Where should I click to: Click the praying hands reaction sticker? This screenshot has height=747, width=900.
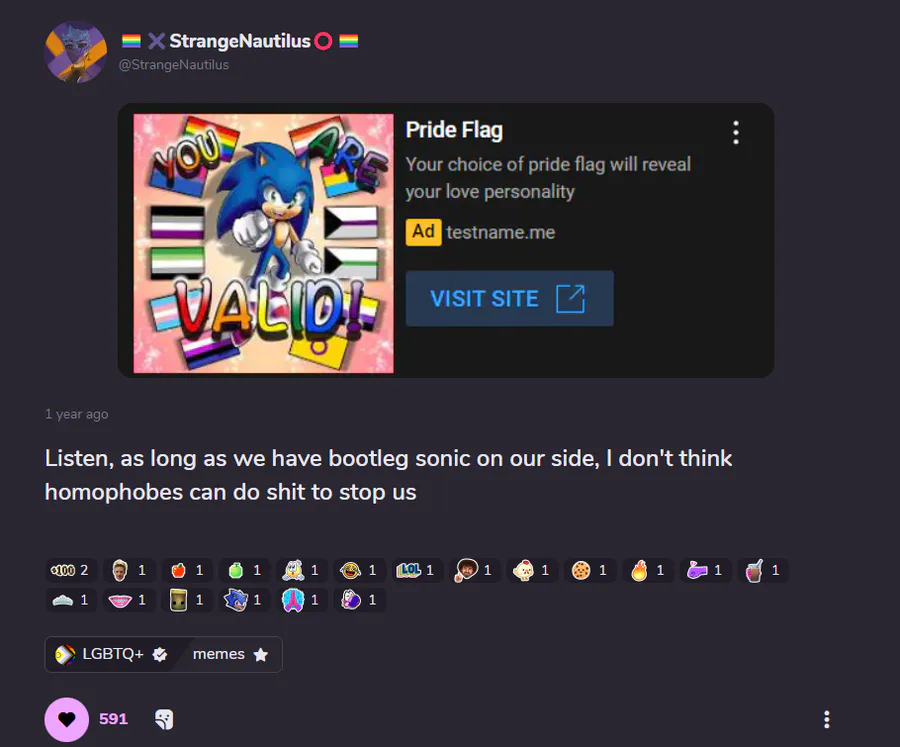pos(302,600)
